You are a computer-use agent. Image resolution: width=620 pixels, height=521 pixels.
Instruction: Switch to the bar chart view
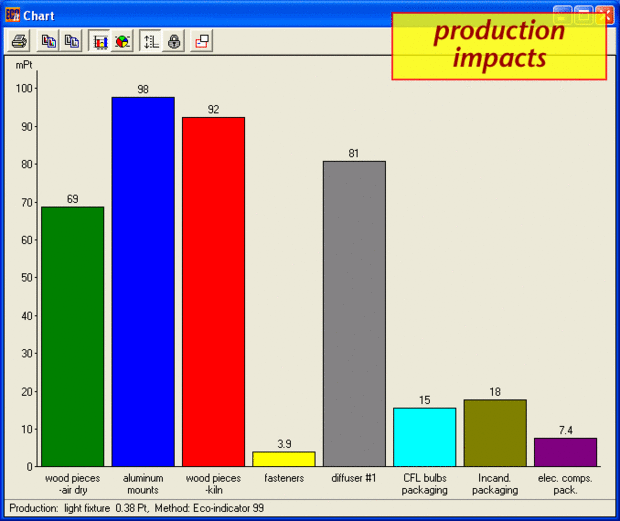(100, 41)
